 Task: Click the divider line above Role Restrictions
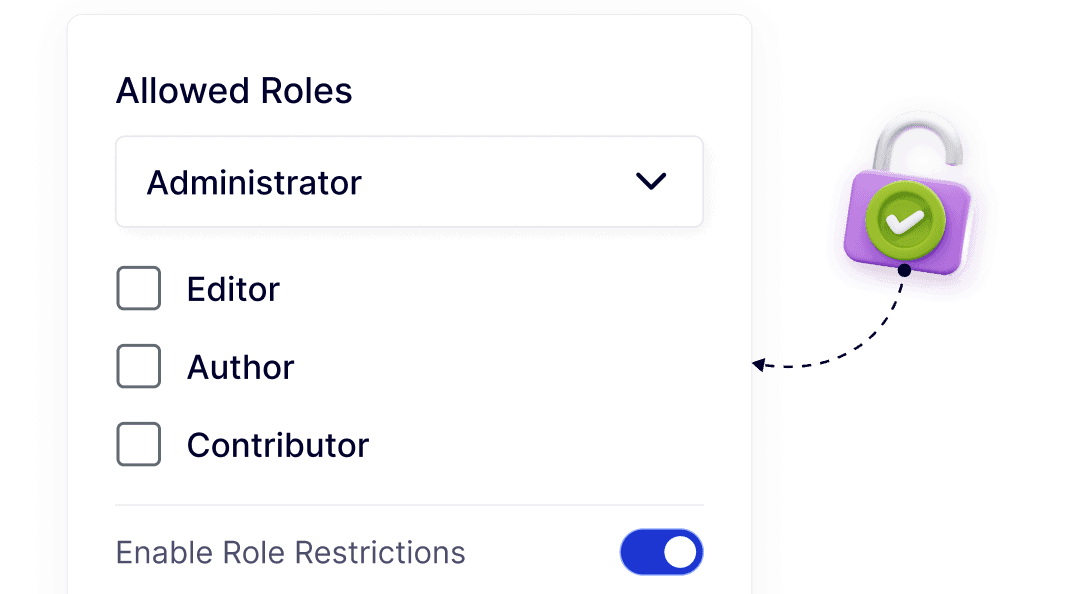click(410, 505)
